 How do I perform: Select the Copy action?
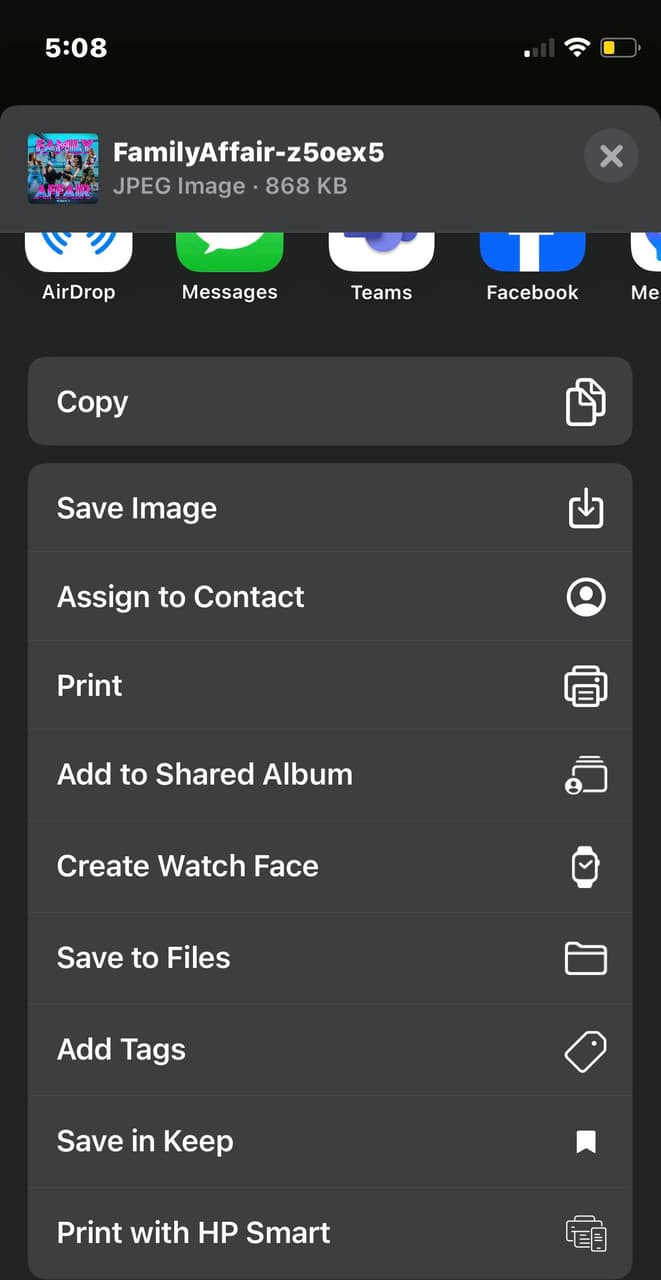[x=93, y=402]
